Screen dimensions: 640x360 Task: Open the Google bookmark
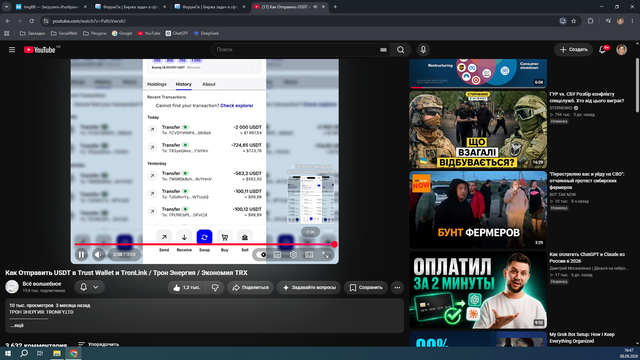pyautogui.click(x=122, y=33)
